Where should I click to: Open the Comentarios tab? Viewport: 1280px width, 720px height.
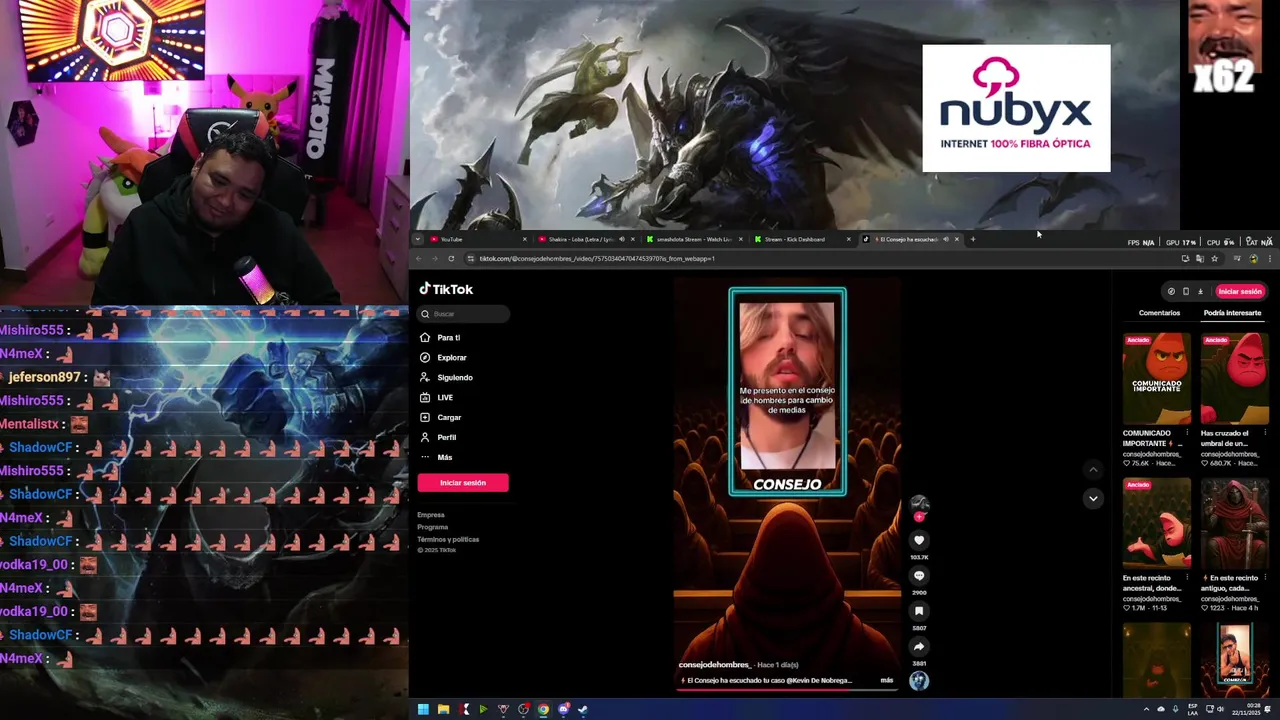pos(1159,313)
